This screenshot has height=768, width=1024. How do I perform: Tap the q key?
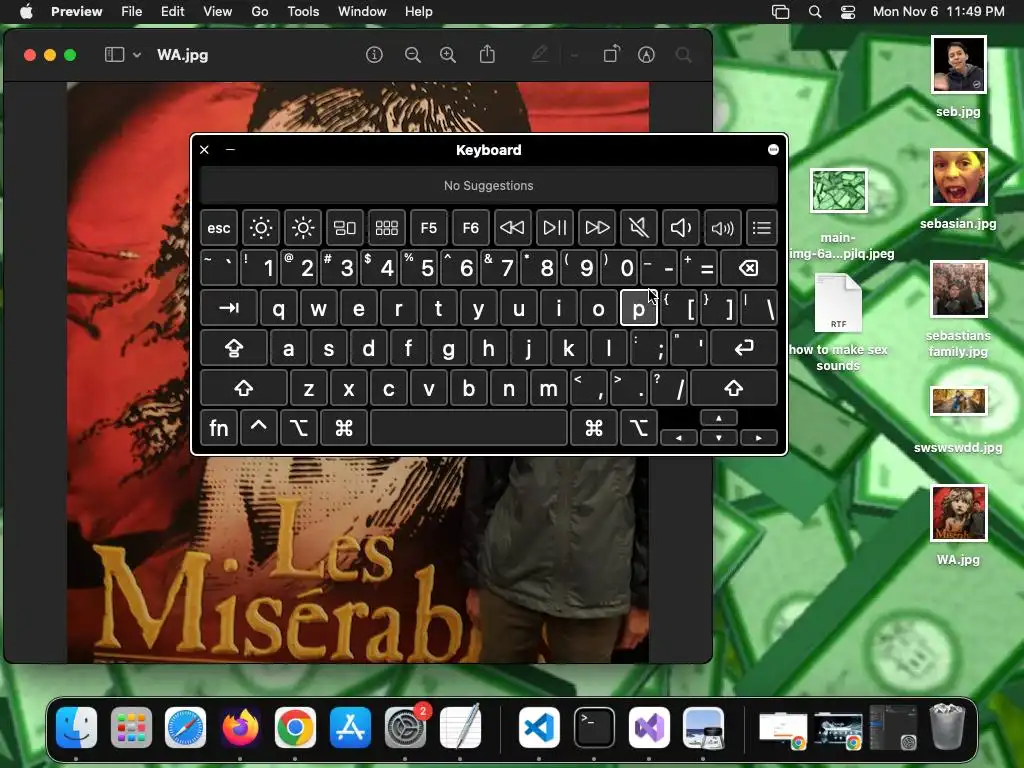pyautogui.click(x=279, y=308)
